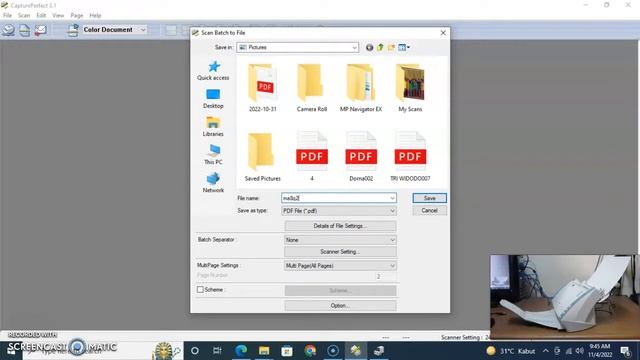This screenshot has width=640, height=360.
Task: Enable the Scheme checkbox
Action: pos(200,289)
